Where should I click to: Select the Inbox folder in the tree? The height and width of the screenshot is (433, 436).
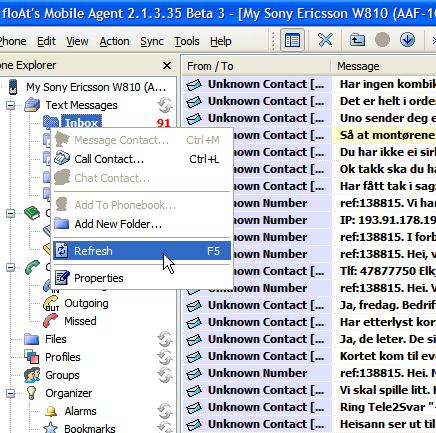[x=81, y=123]
